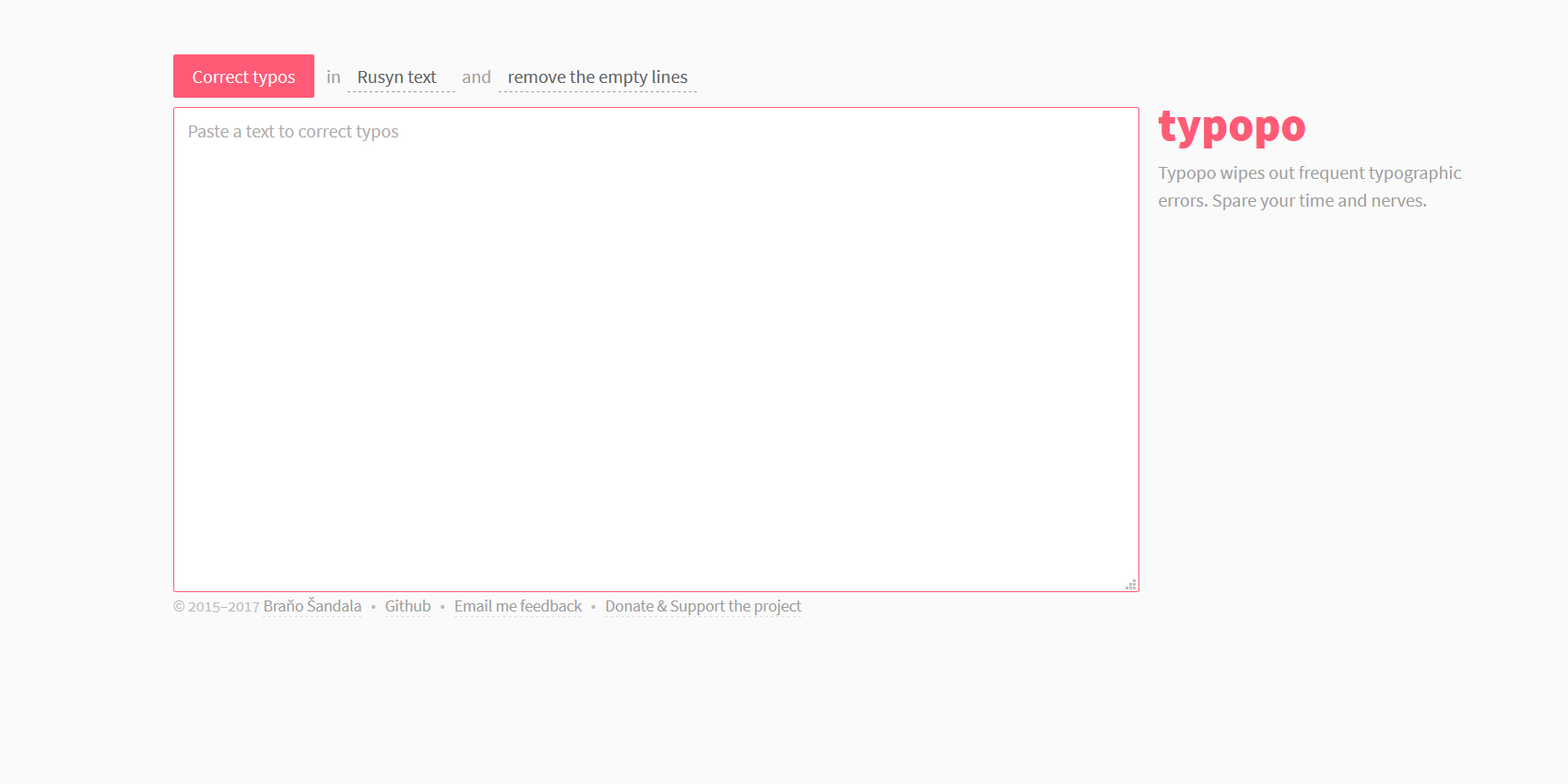
Task: Focus the Paste a text textarea
Action: [x=656, y=350]
